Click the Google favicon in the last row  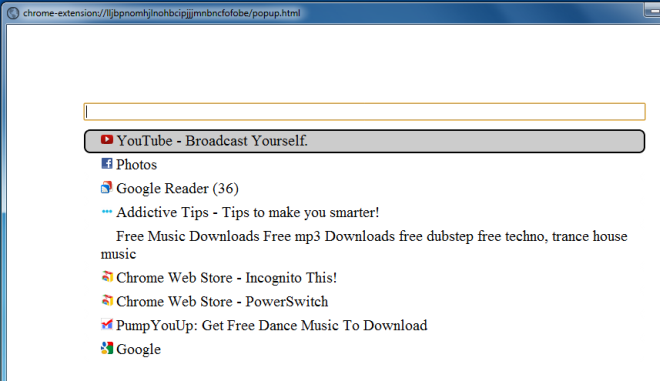pyautogui.click(x=107, y=348)
